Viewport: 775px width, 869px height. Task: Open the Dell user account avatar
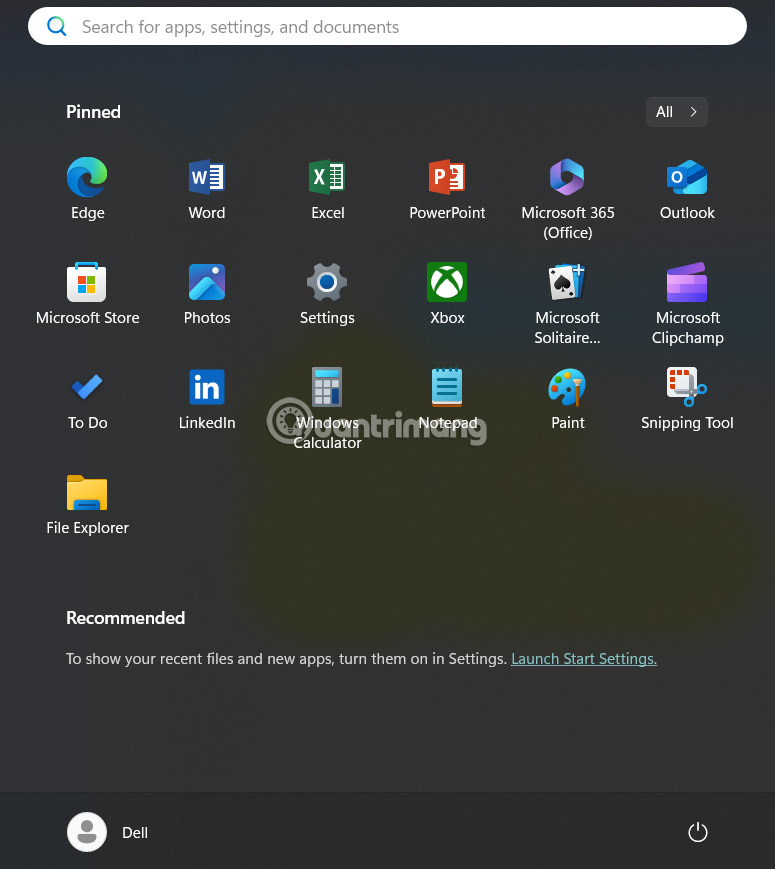point(87,832)
